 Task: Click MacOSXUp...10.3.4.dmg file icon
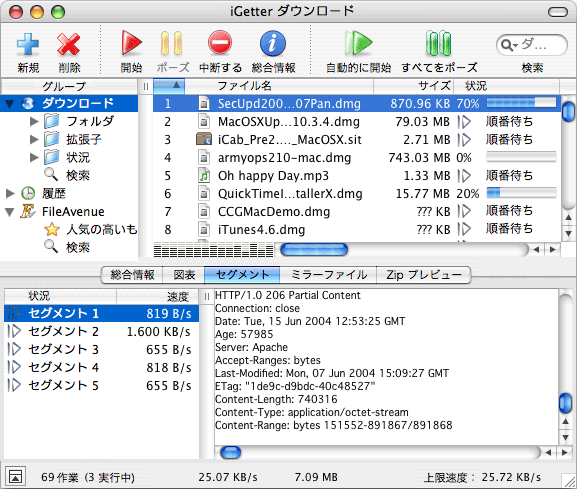coord(204,121)
